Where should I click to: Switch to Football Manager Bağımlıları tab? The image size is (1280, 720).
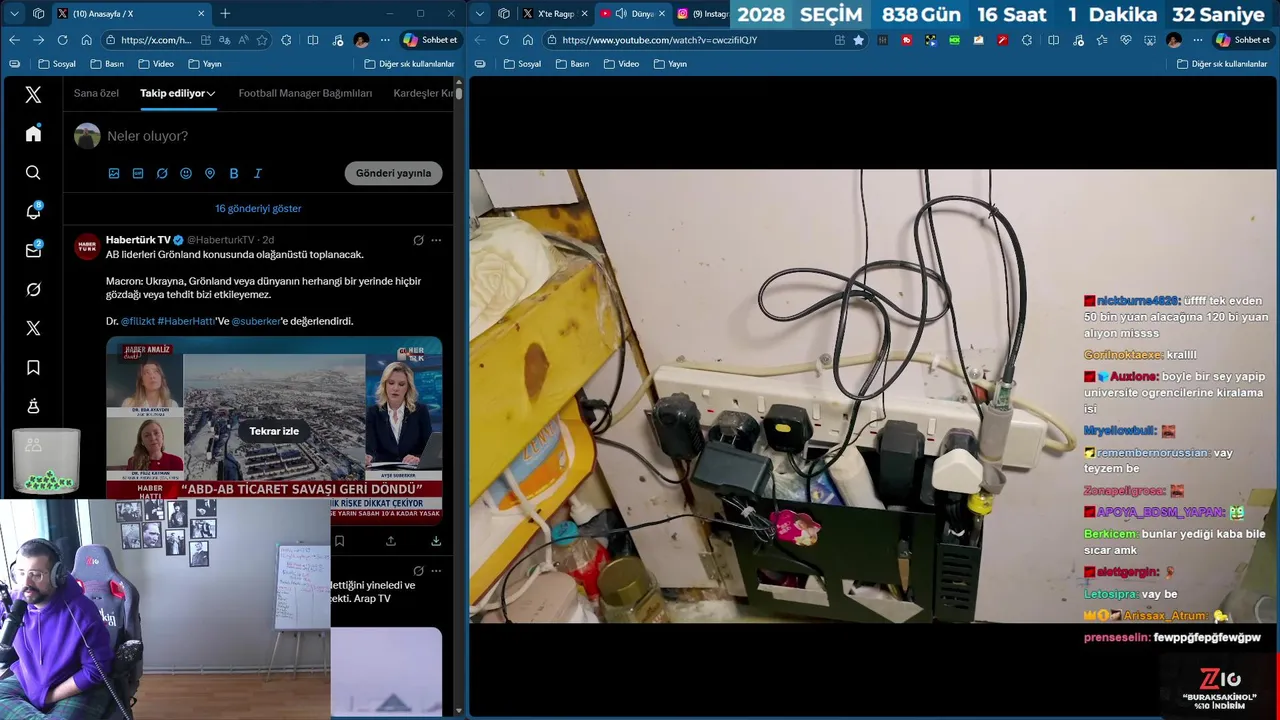pyautogui.click(x=305, y=93)
